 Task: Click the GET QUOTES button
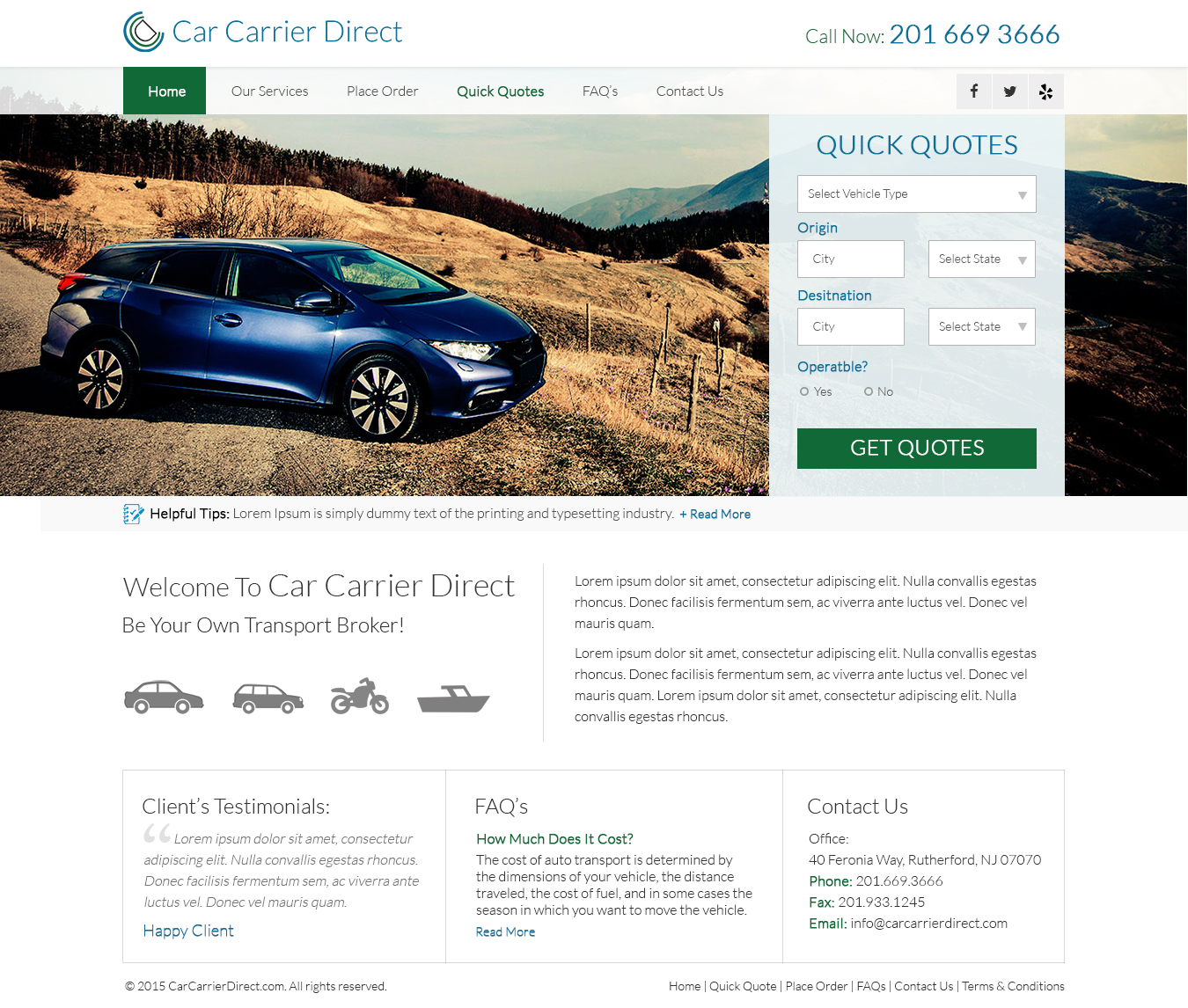click(916, 448)
